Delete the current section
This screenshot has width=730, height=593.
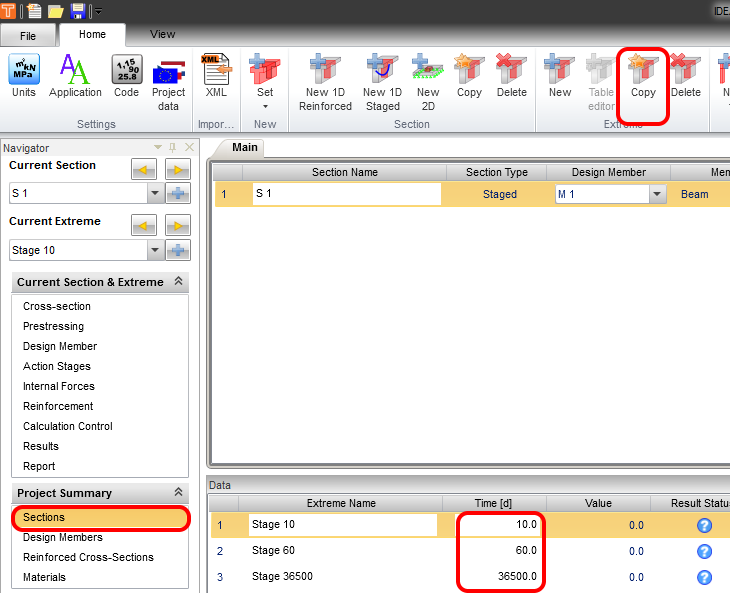coord(511,77)
